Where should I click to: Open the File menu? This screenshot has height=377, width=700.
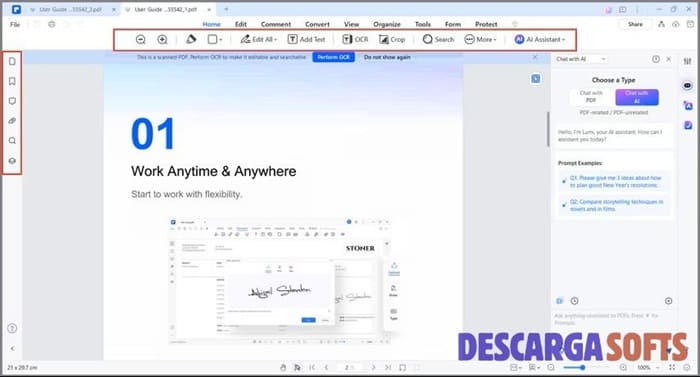coord(15,24)
